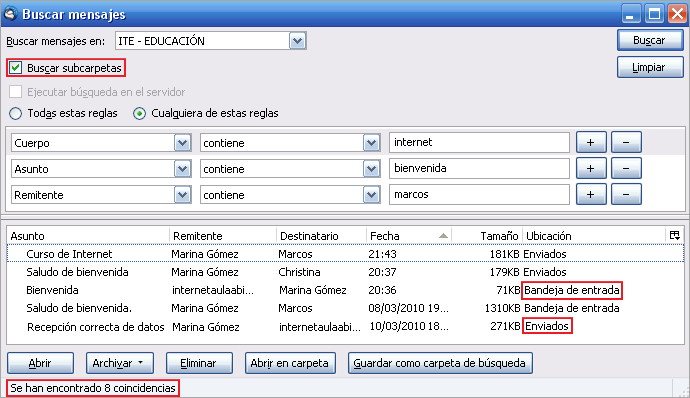Select the Curso de Internet message
Viewport: 690px width, 398px height.
coord(345,254)
